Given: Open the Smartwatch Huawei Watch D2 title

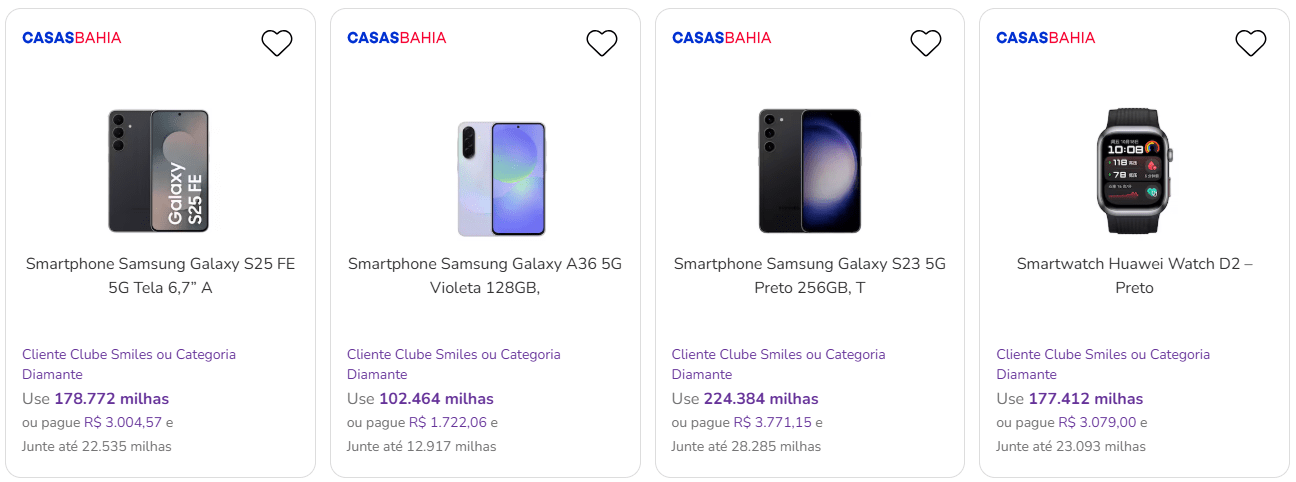Looking at the screenshot, I should click(1135, 276).
